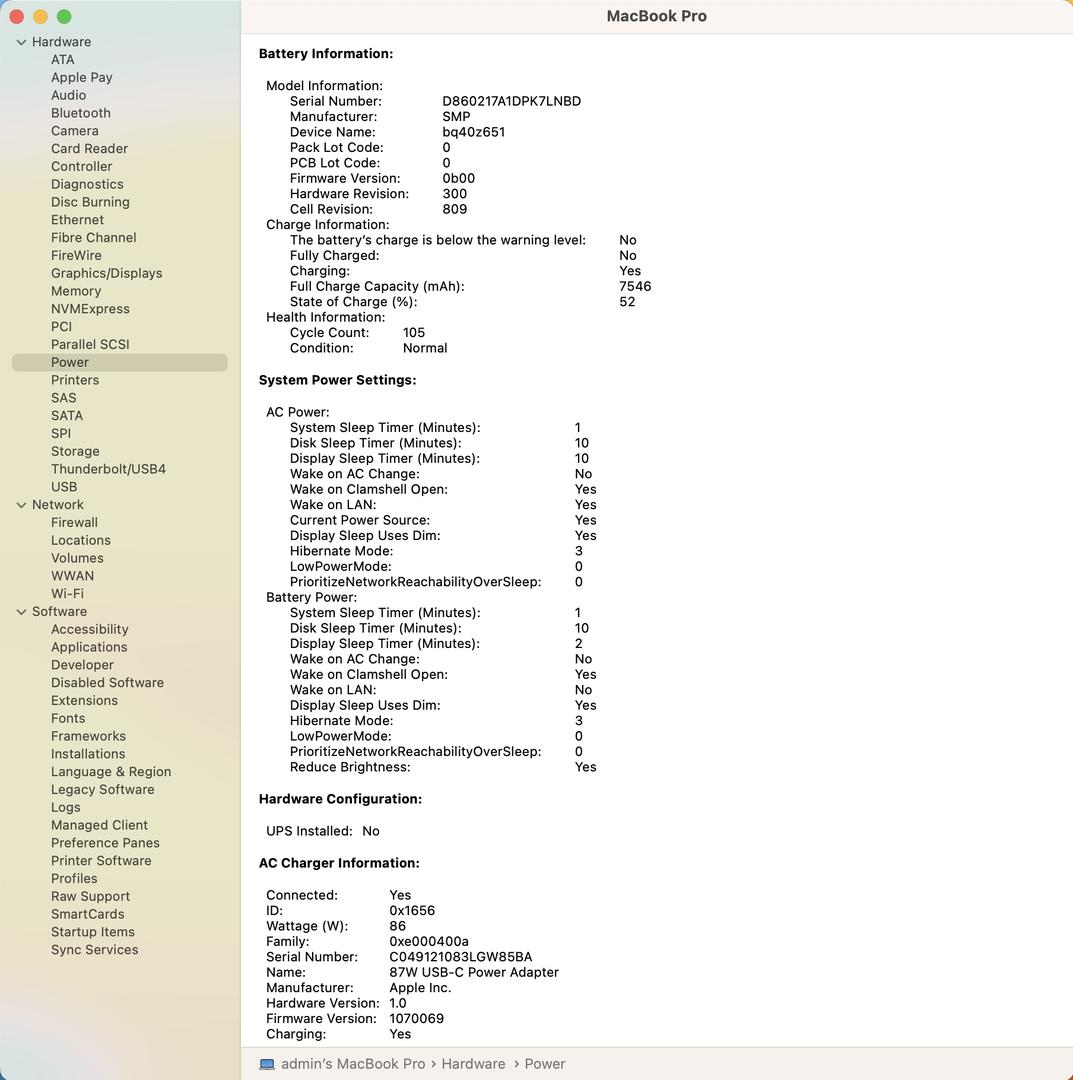This screenshot has height=1080, width=1073.
Task: Open Installations history
Action: [x=88, y=754]
